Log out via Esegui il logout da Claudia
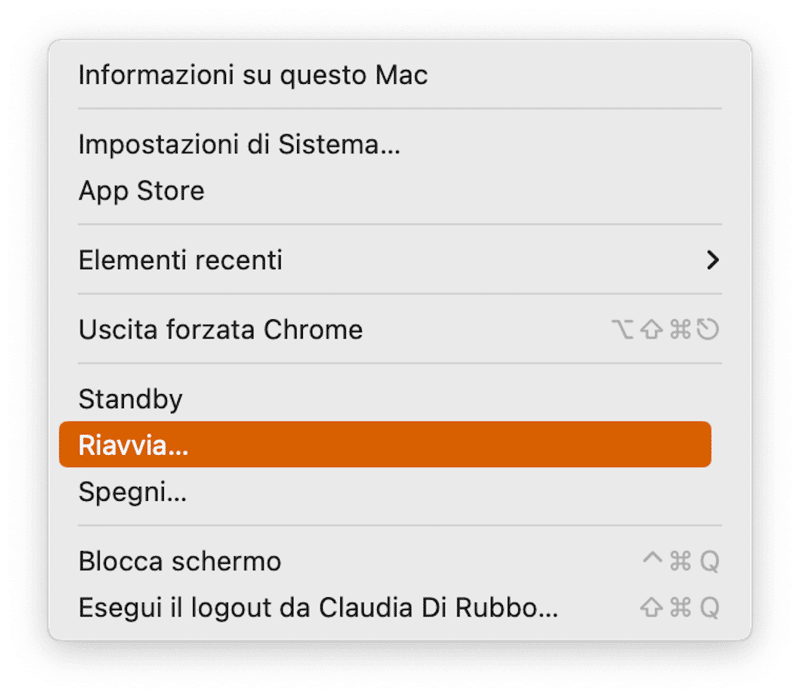 coord(318,607)
